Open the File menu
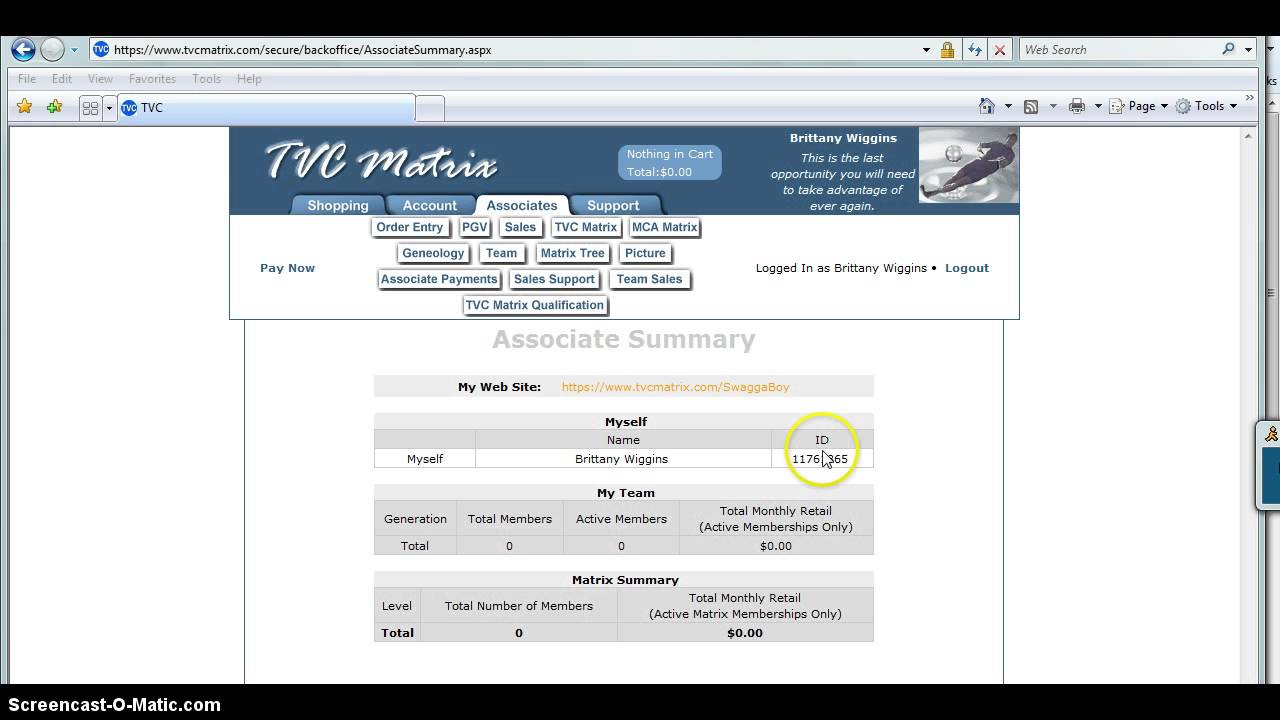Image resolution: width=1280 pixels, height=720 pixels. coord(27,79)
